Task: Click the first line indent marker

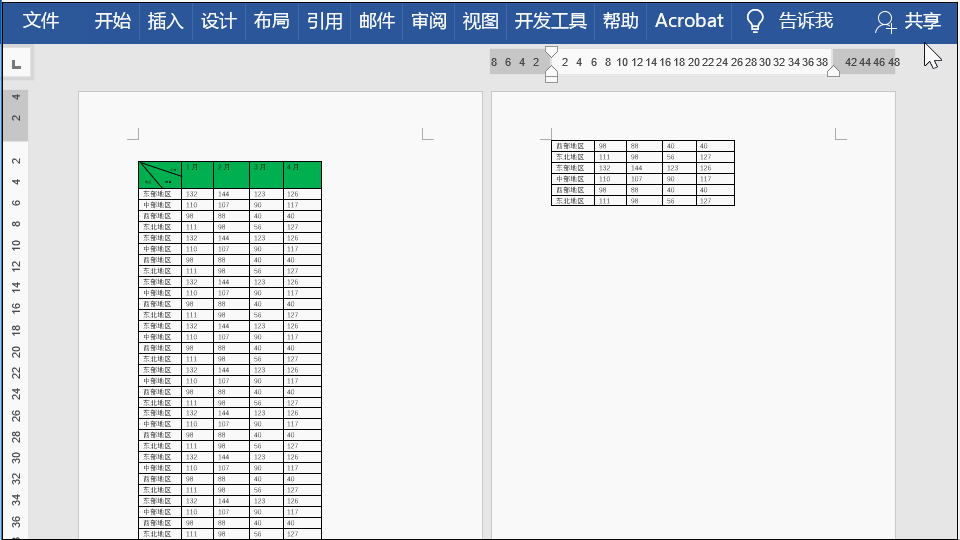Action: [x=551, y=51]
